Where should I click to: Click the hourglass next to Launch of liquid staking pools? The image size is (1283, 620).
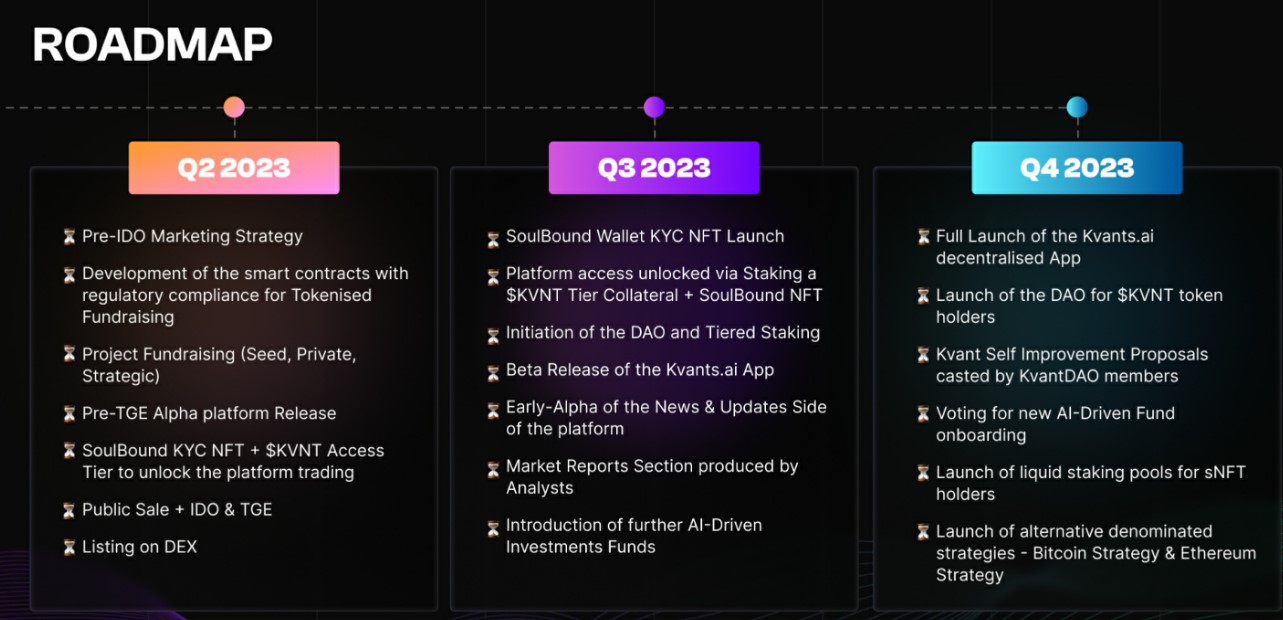coord(924,472)
